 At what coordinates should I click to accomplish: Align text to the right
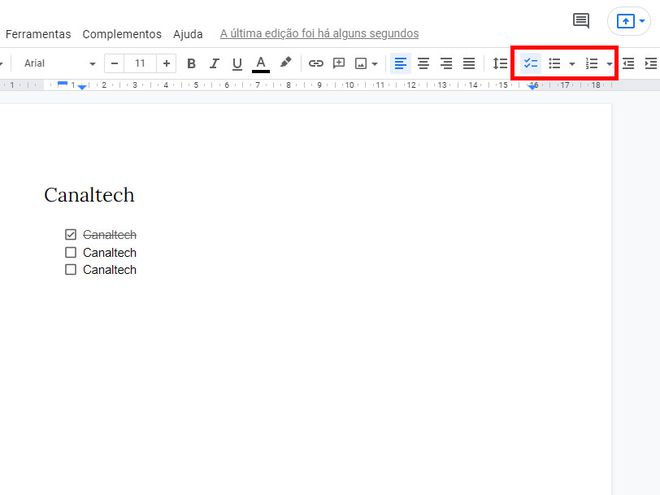click(446, 64)
